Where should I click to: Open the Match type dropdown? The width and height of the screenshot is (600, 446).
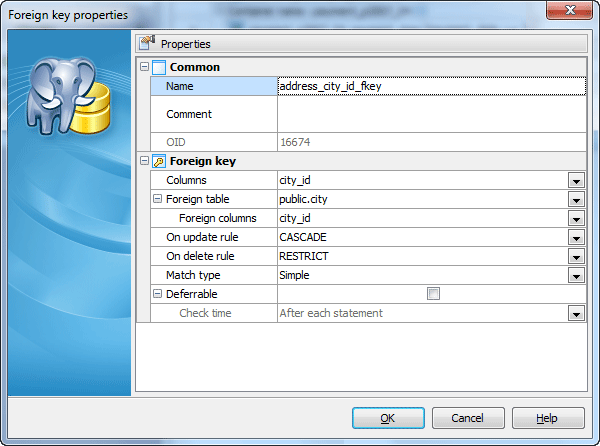(576, 275)
